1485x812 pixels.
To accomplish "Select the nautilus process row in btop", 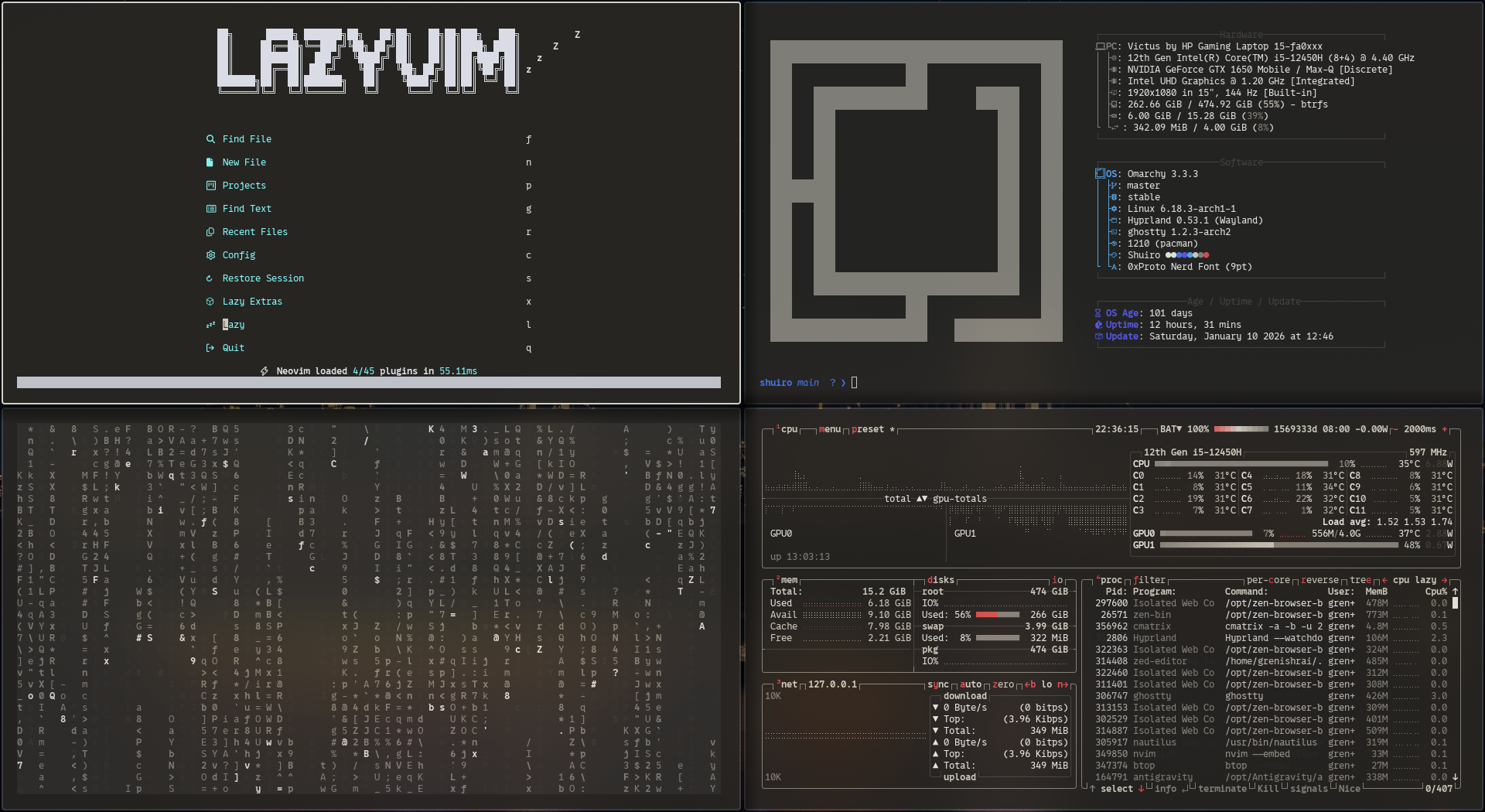I will 1272,742.
